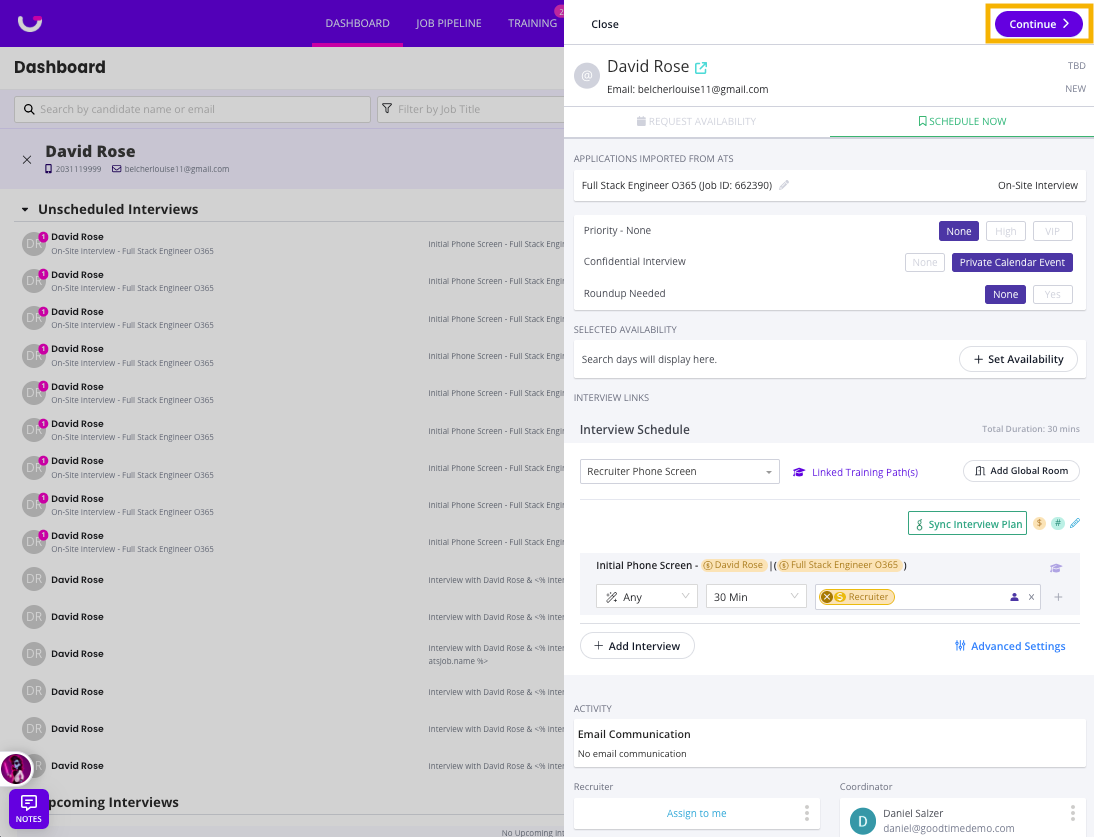1094x837 pixels.
Task: Set priority to High
Action: tap(1005, 231)
